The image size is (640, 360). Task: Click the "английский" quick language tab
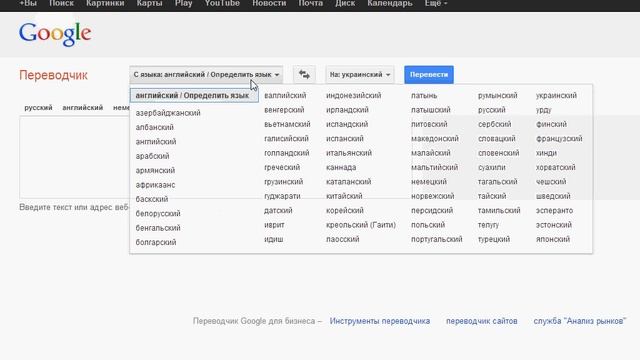pyautogui.click(x=82, y=108)
